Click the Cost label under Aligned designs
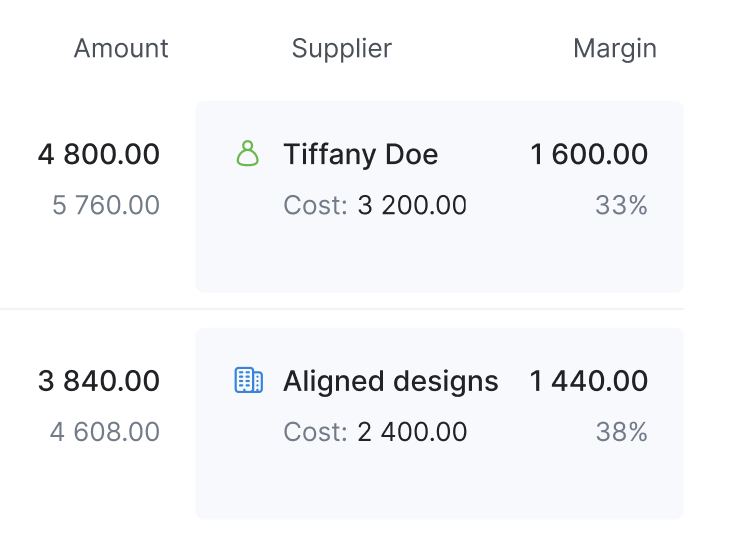This screenshot has width=736, height=540. pyautogui.click(x=315, y=432)
